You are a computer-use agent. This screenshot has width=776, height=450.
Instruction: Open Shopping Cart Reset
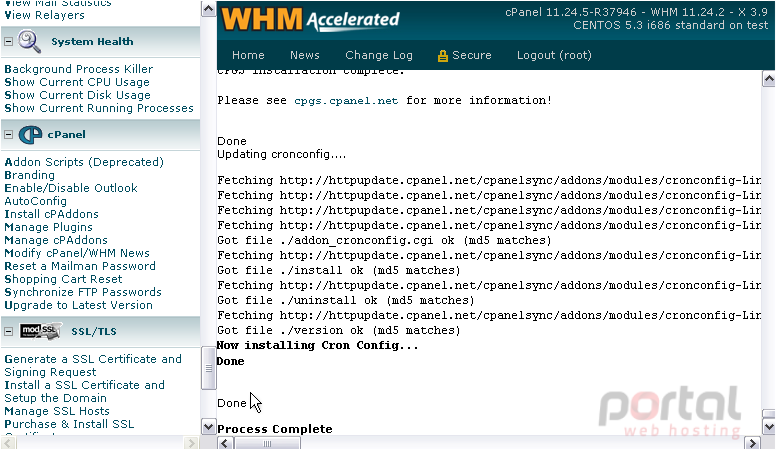pyautogui.click(x=63, y=279)
